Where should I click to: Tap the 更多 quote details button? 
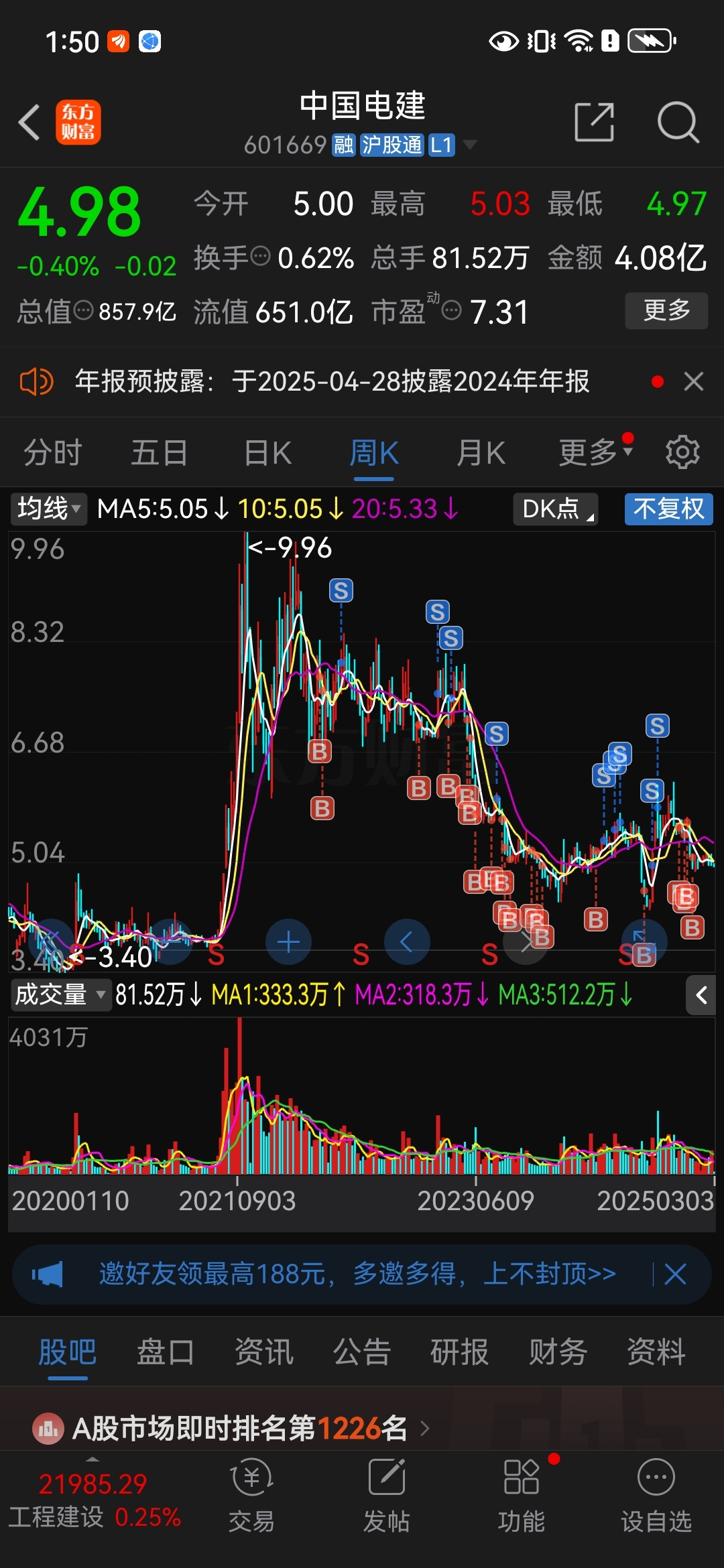pyautogui.click(x=666, y=310)
